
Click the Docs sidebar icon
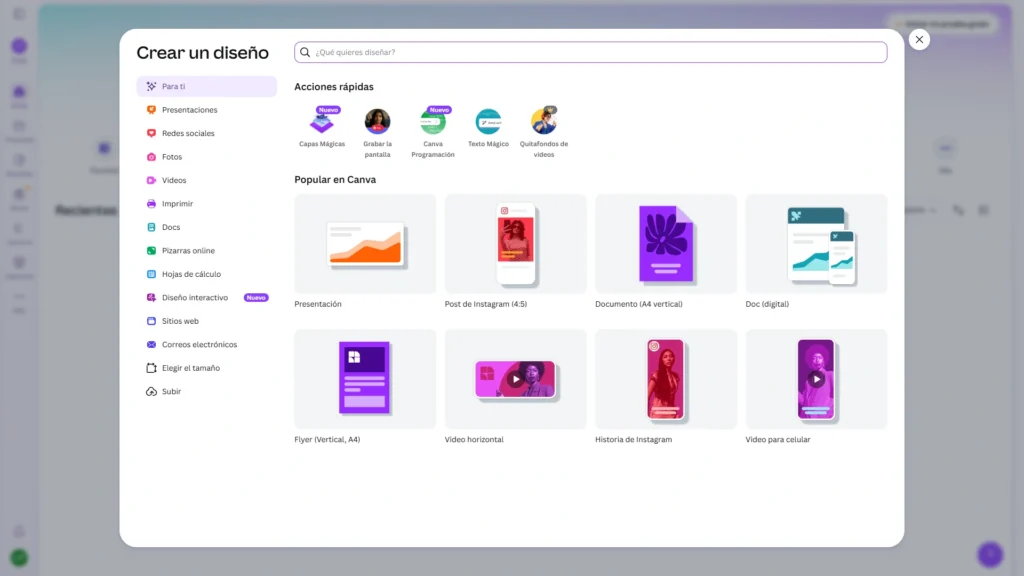[x=152, y=227]
